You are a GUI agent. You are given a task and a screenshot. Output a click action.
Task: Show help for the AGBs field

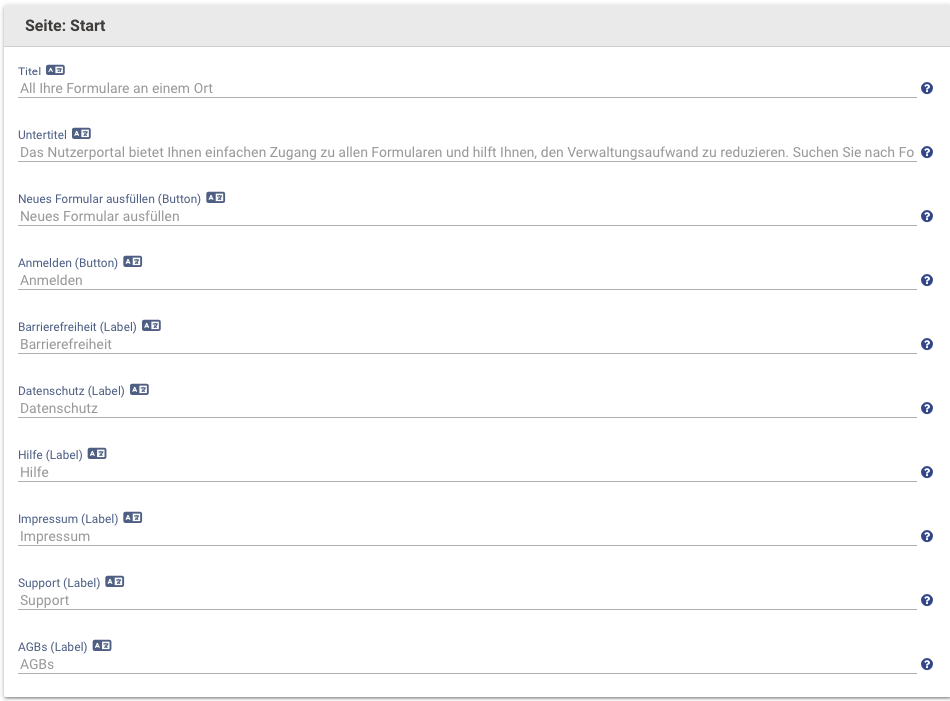(x=927, y=664)
